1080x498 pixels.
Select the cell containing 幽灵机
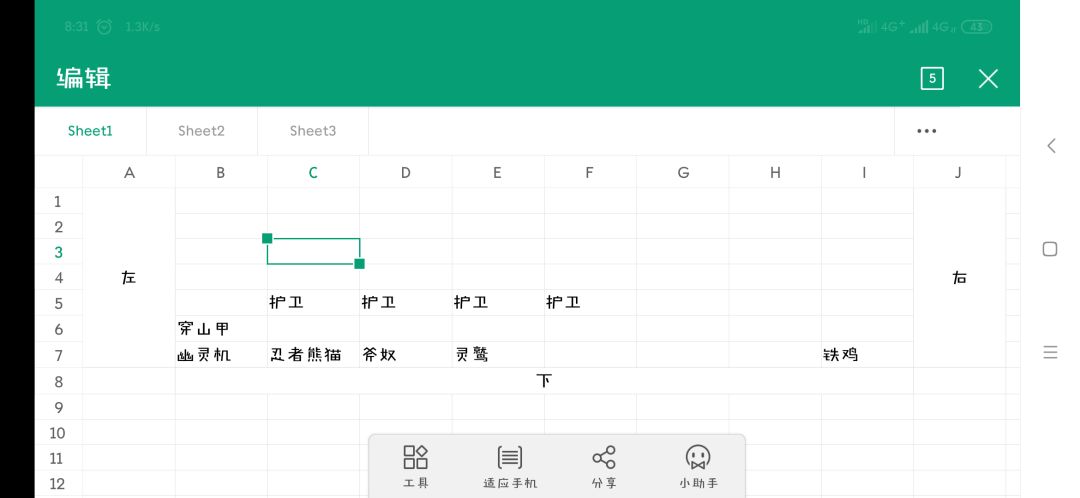(x=221, y=355)
